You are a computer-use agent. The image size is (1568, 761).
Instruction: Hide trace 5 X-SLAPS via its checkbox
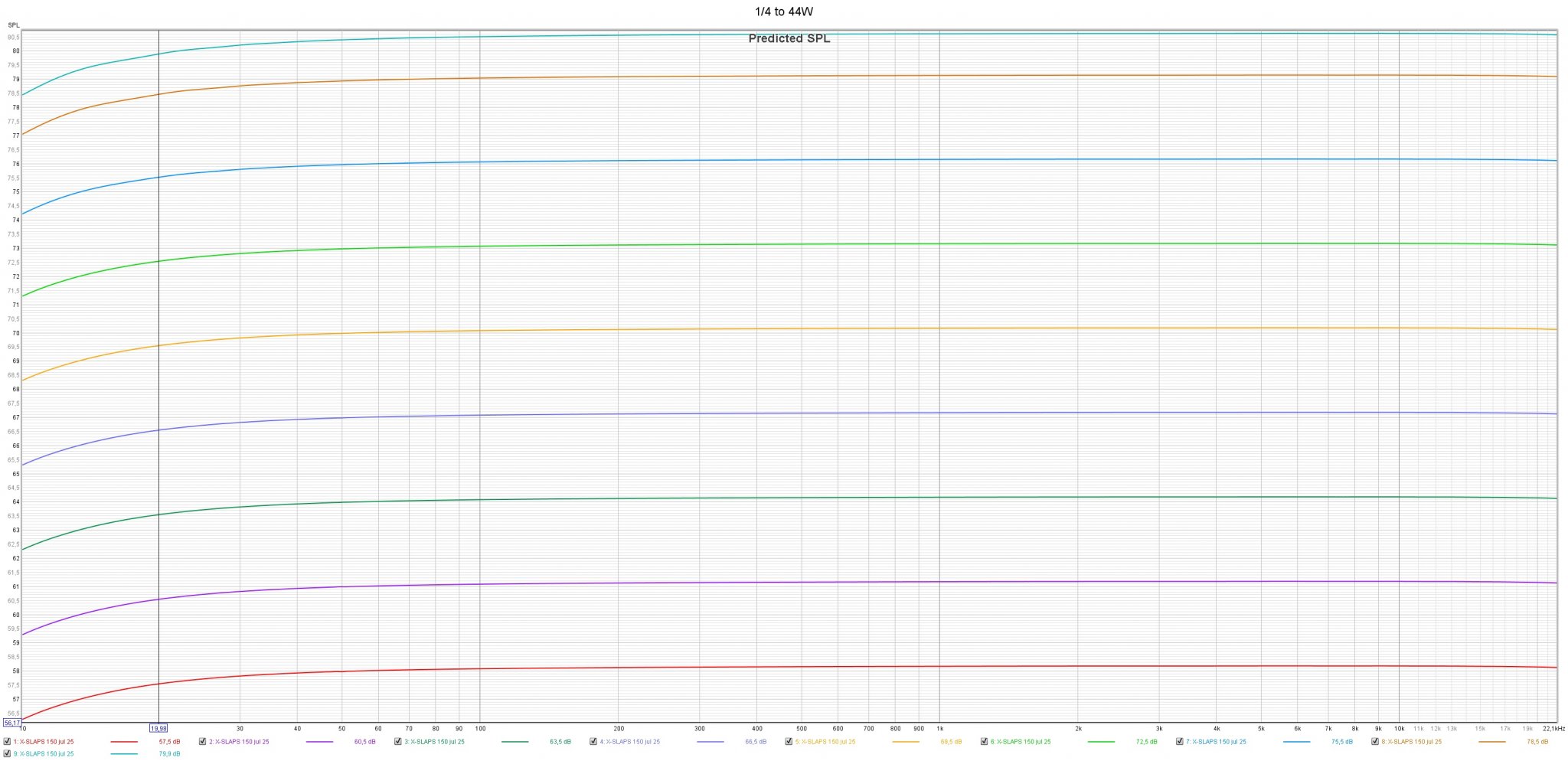pos(789,741)
